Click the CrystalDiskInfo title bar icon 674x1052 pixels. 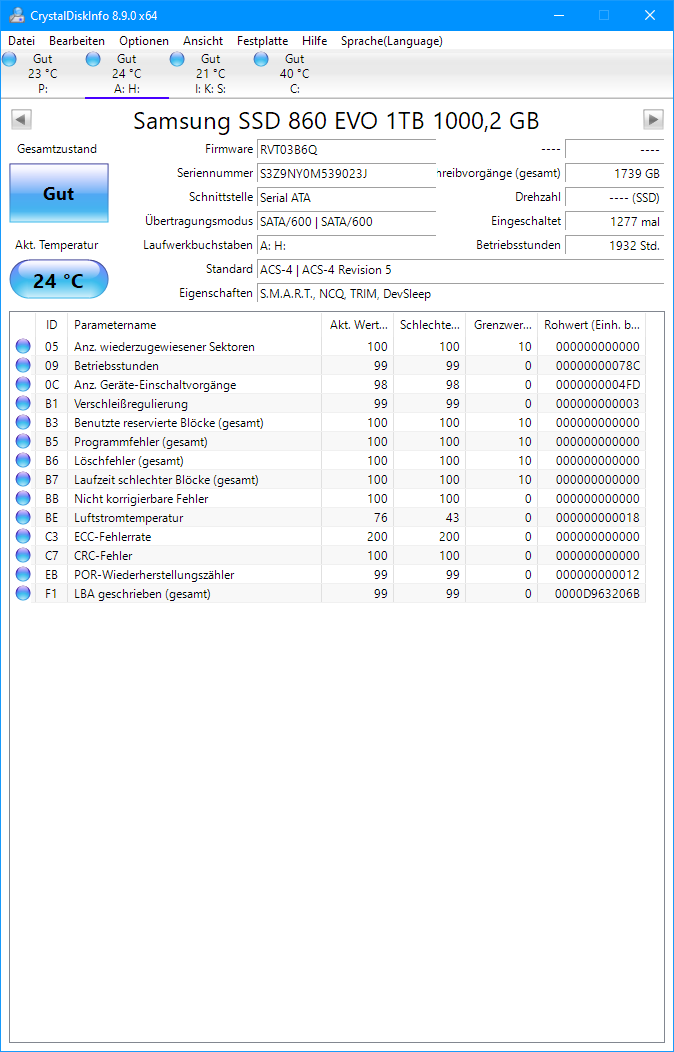(15, 15)
